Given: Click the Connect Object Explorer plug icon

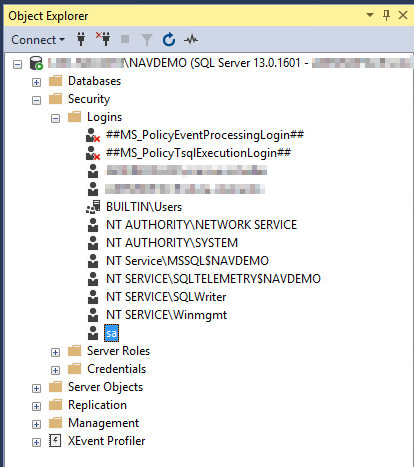Looking at the screenshot, I should 81,39.
